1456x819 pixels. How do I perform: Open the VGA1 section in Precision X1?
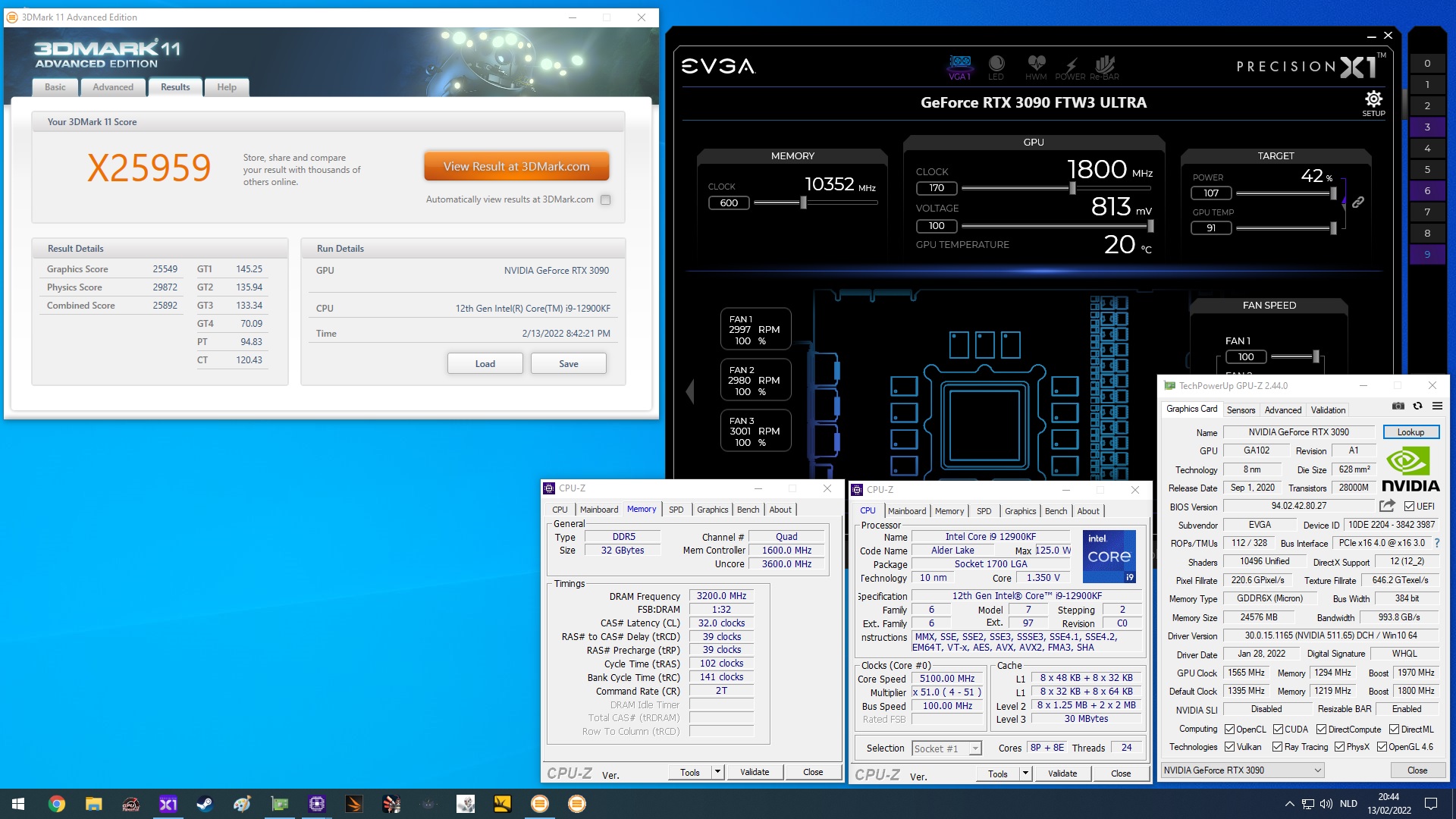[x=960, y=67]
